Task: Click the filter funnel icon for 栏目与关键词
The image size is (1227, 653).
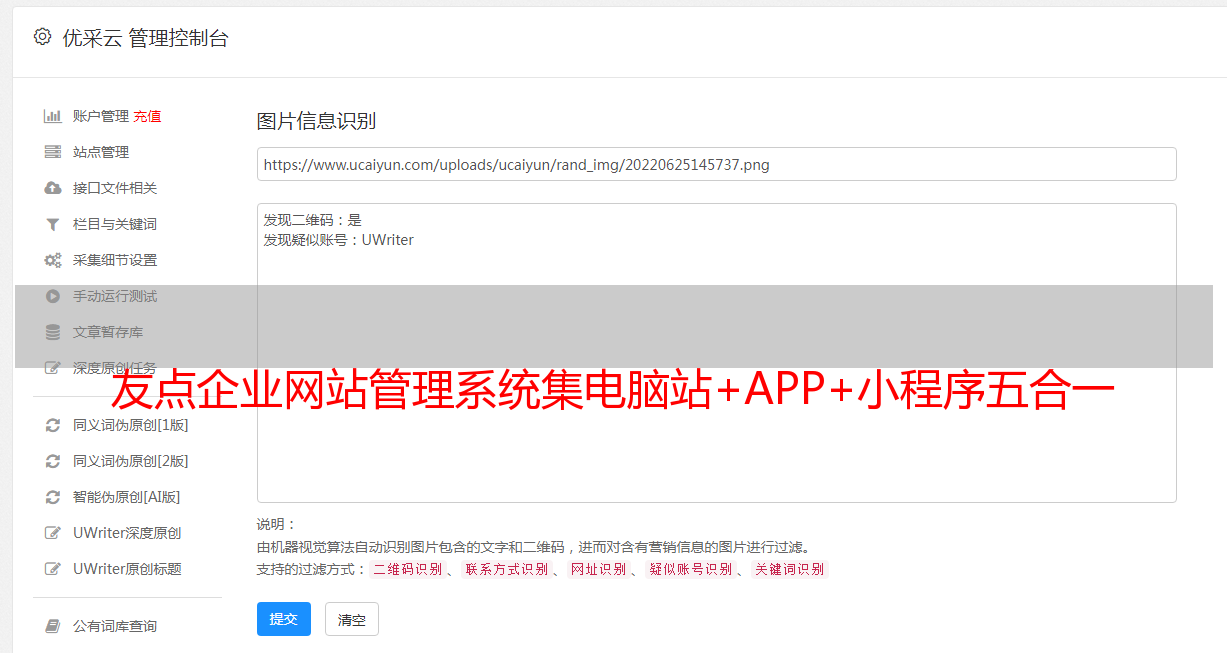Action: coord(53,224)
